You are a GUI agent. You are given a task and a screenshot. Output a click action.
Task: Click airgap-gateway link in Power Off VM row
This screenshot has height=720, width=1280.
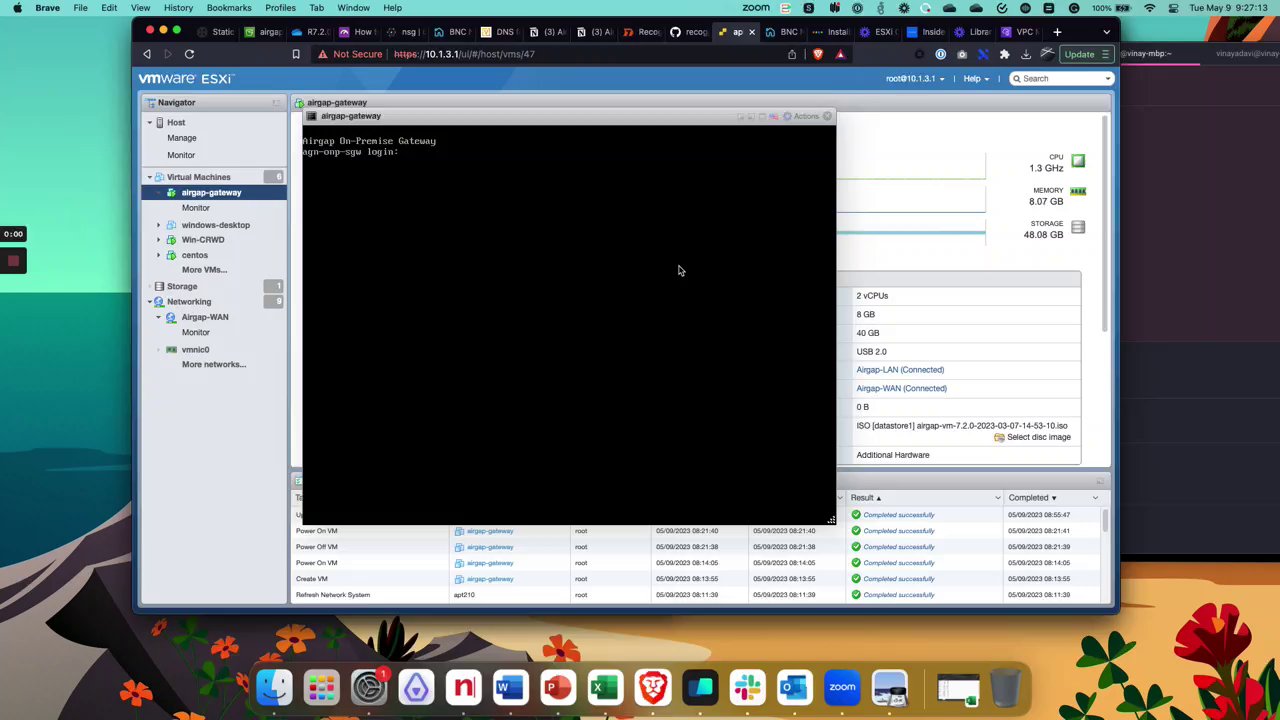coord(490,547)
